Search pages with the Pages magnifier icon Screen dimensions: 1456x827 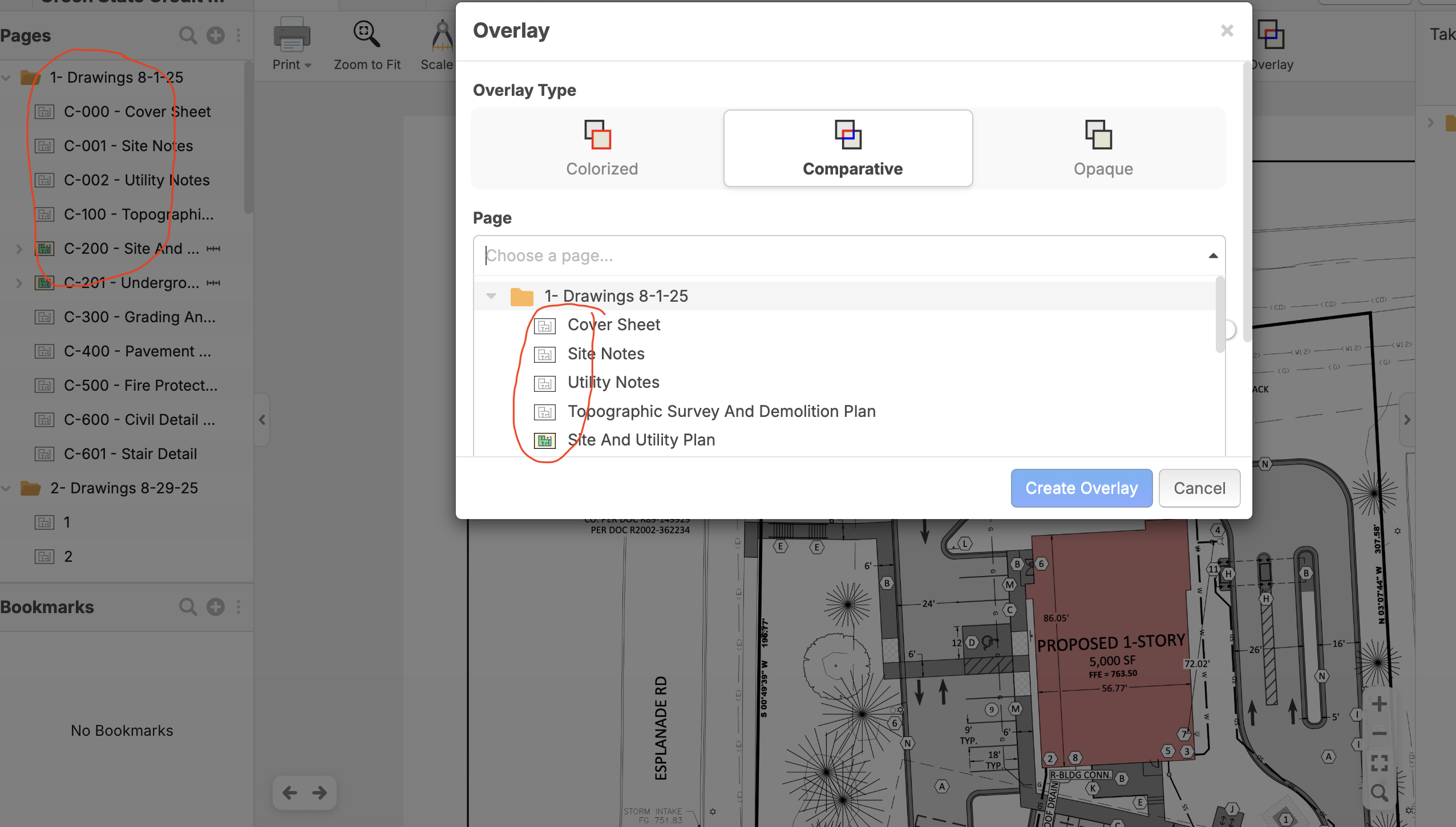click(188, 35)
